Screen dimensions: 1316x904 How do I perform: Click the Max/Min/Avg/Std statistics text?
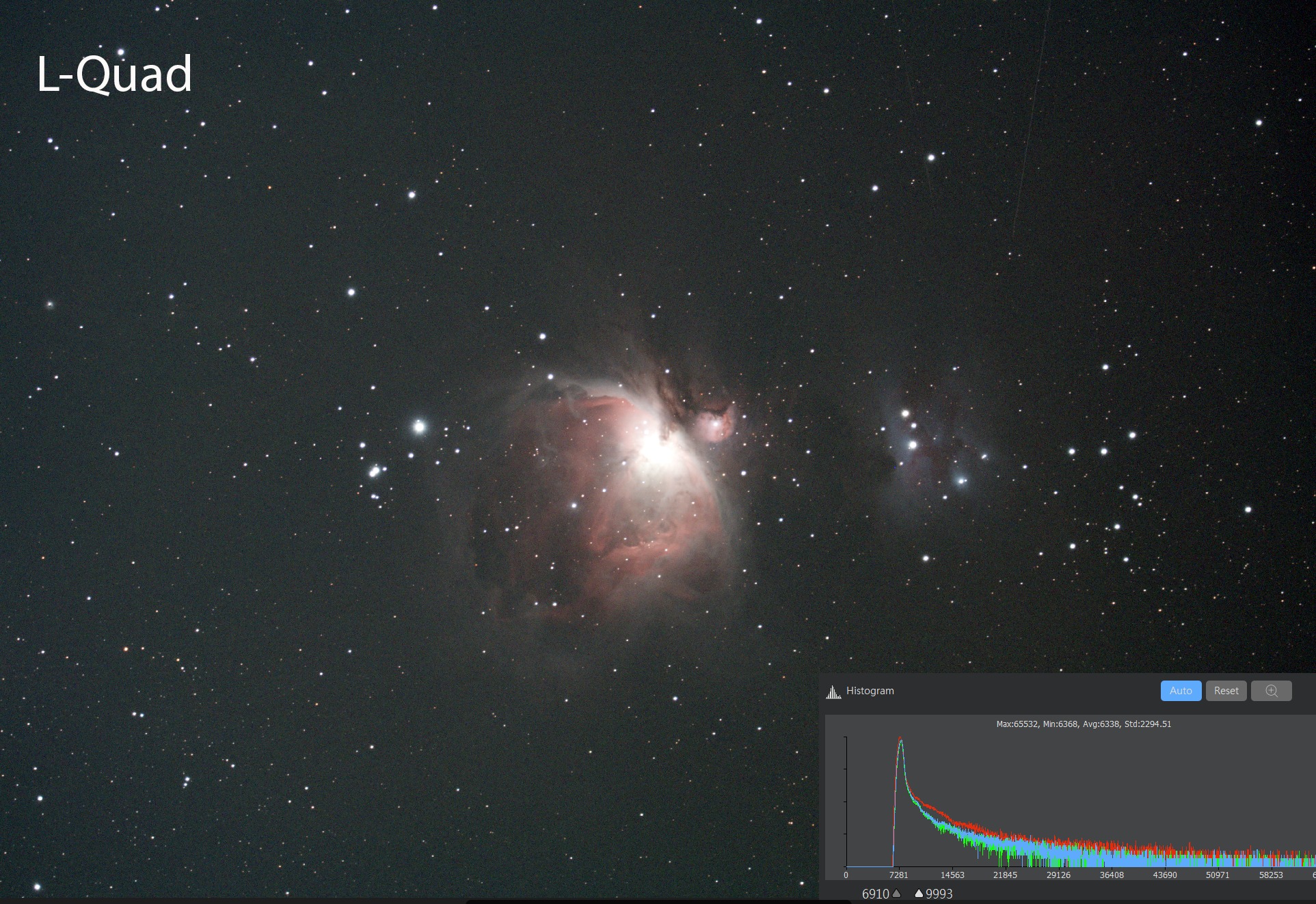pos(1084,724)
